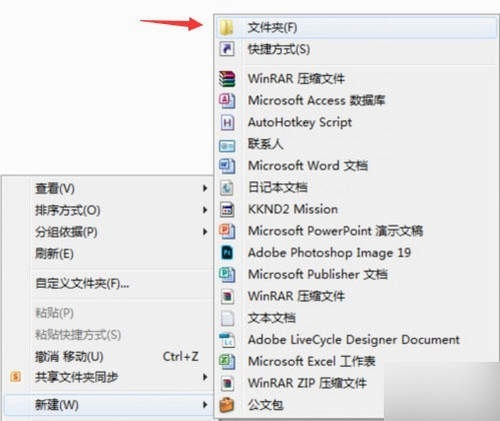The width and height of the screenshot is (500, 421).
Task: Click the Ctrl+Z shortcut text
Action: 180,357
